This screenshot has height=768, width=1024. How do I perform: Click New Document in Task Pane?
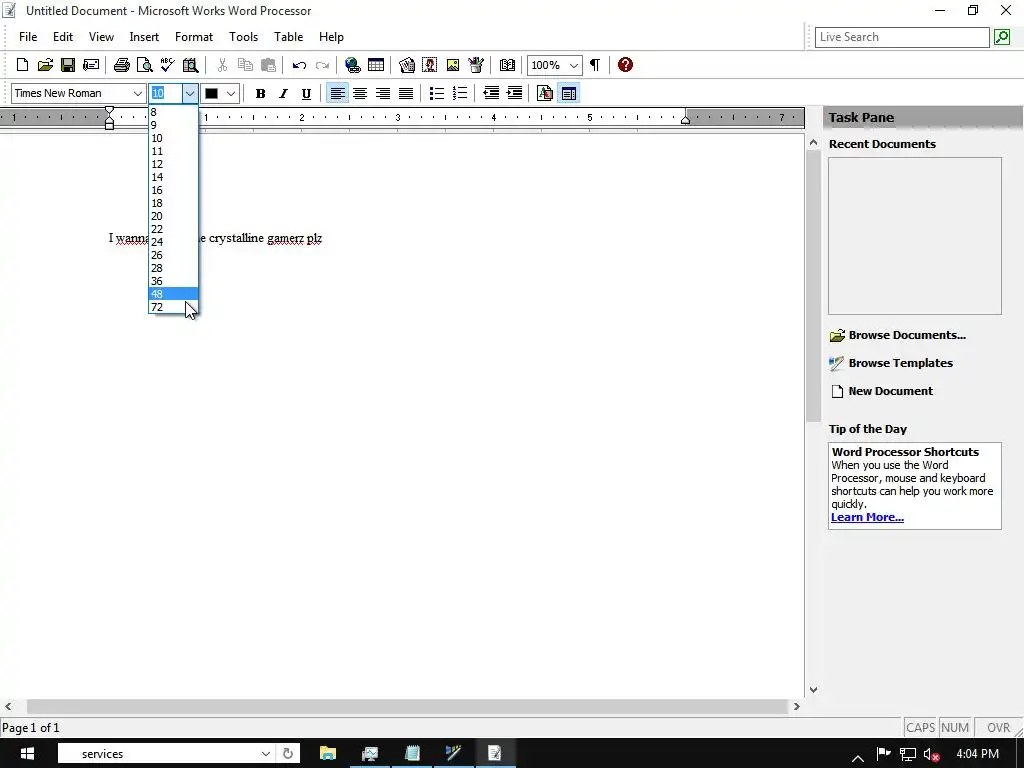tap(882, 391)
